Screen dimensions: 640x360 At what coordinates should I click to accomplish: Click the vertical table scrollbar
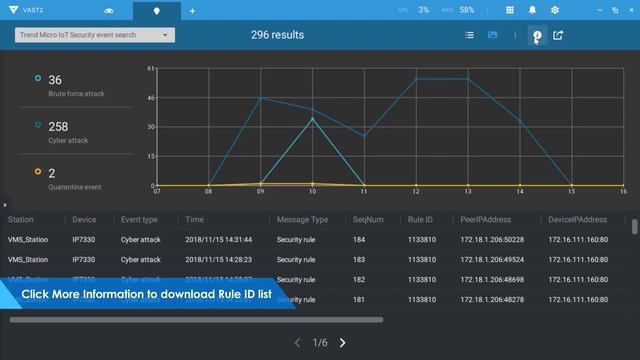[634, 227]
